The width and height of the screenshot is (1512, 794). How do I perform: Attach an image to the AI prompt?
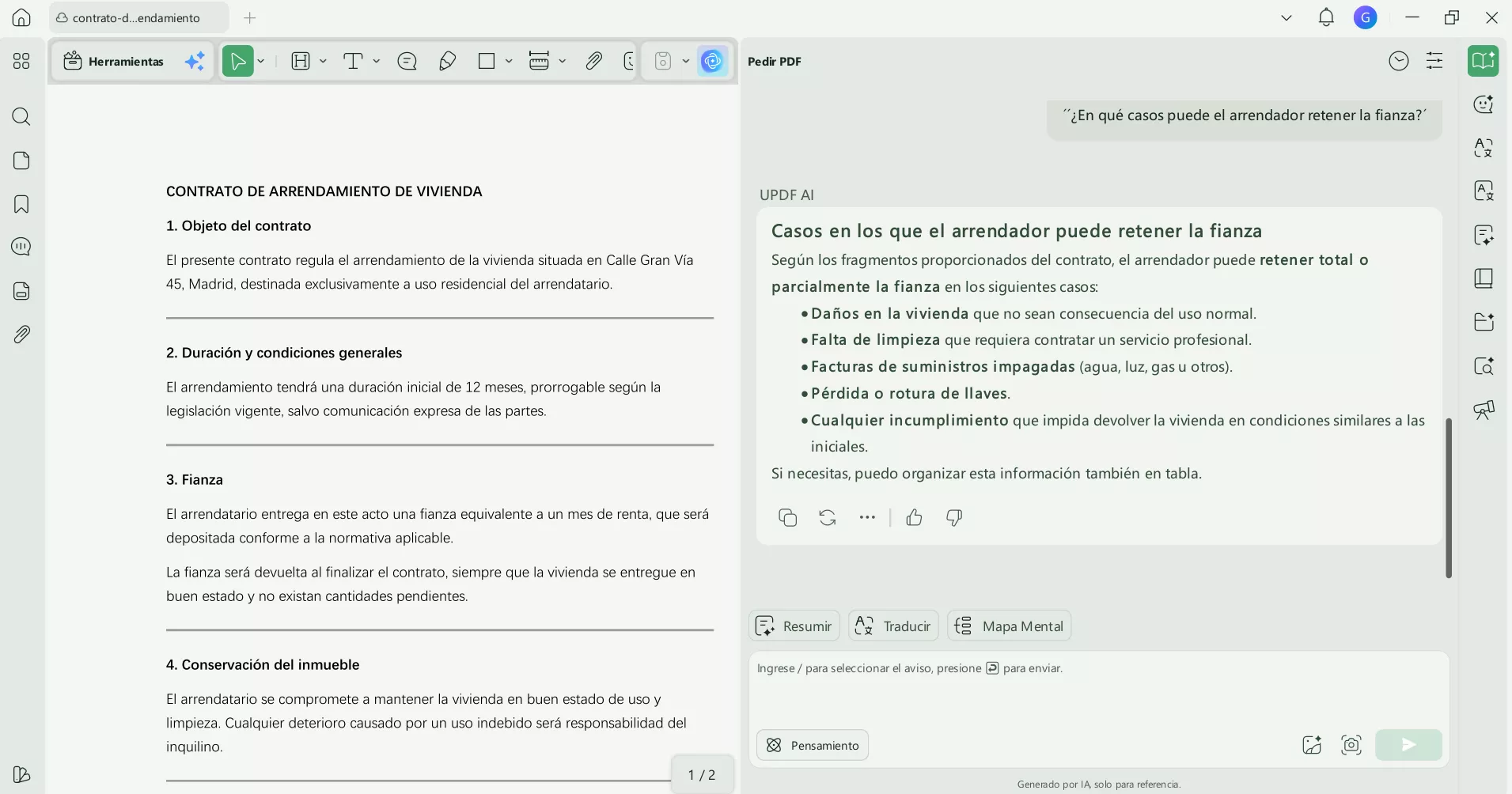click(x=1312, y=745)
